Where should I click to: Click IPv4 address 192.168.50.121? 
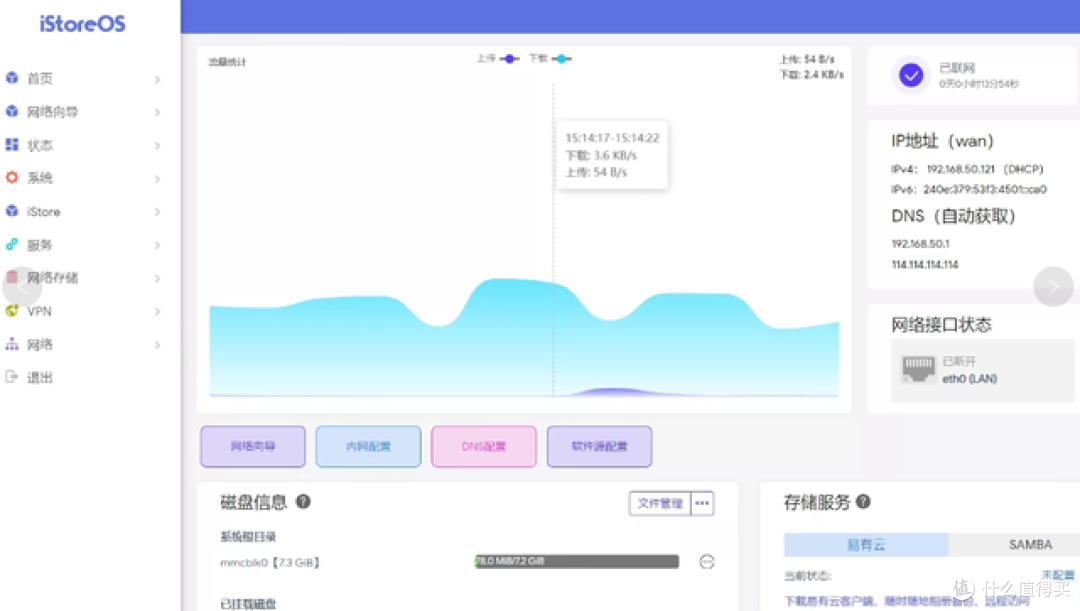(x=961, y=169)
